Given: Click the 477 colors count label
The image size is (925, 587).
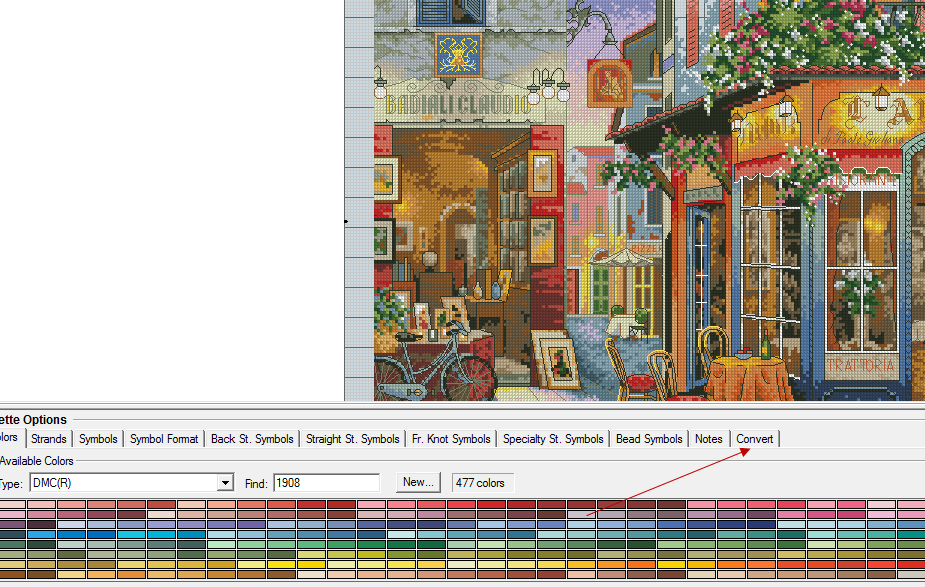Looking at the screenshot, I should click(x=482, y=483).
